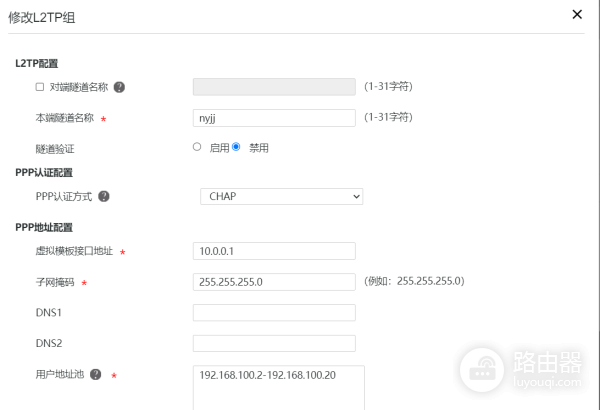The height and width of the screenshot is (410, 600).
Task: Open the PPP认证方式 CHAP dropdown
Action: 281,197
